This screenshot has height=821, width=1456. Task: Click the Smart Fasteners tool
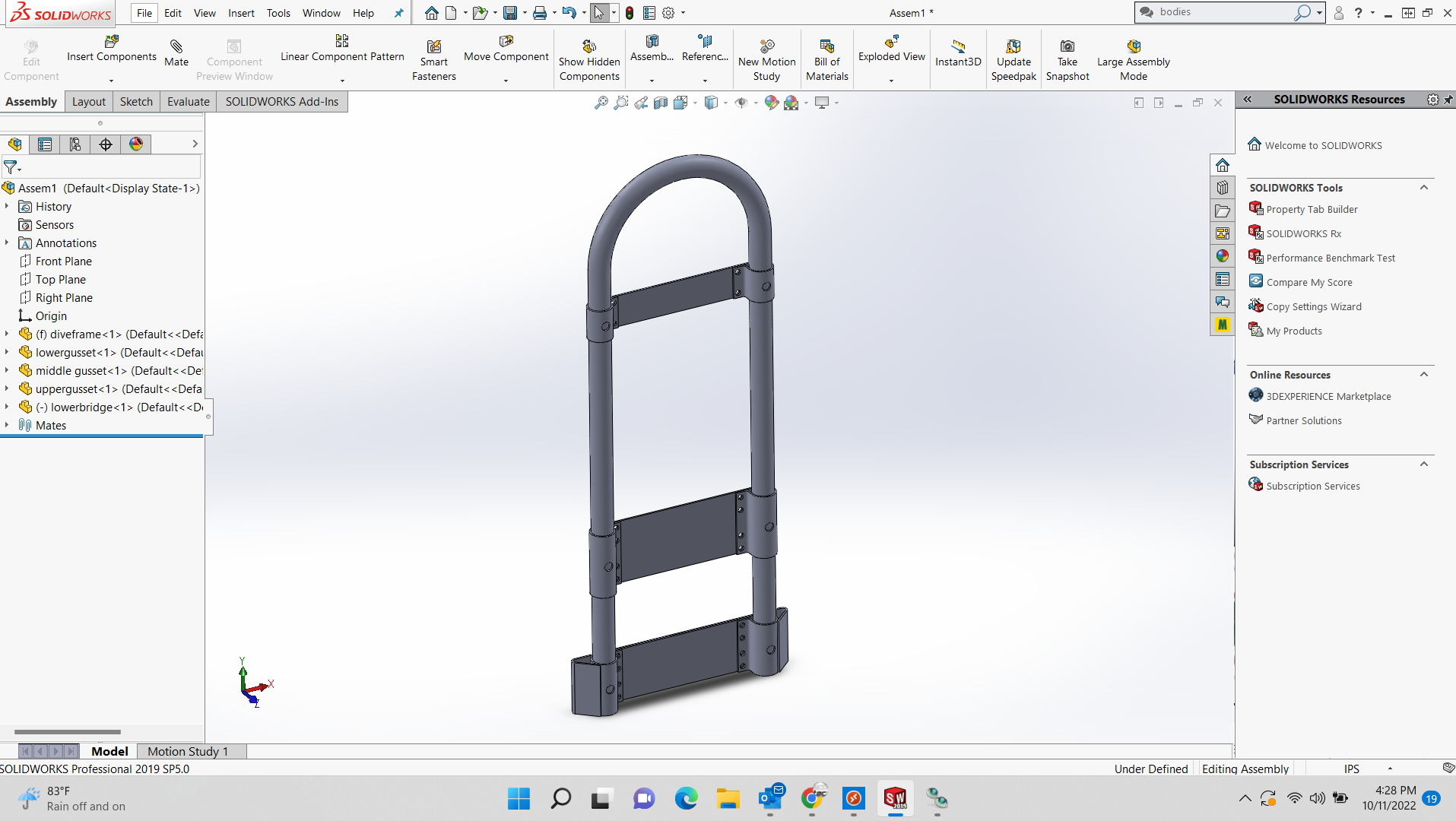point(434,60)
